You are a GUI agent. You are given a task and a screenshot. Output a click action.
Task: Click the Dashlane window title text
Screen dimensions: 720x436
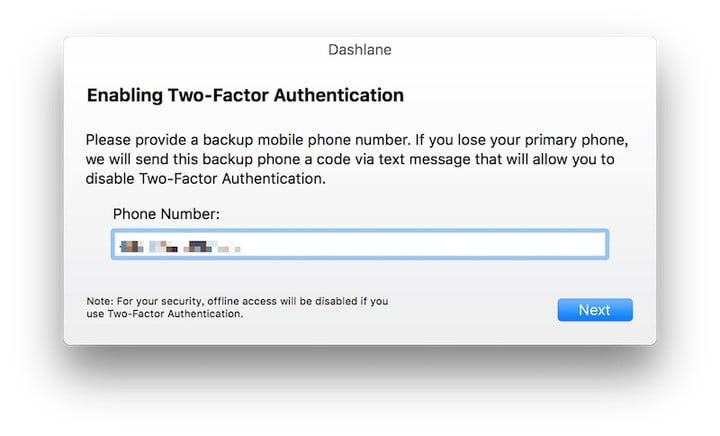pos(359,48)
